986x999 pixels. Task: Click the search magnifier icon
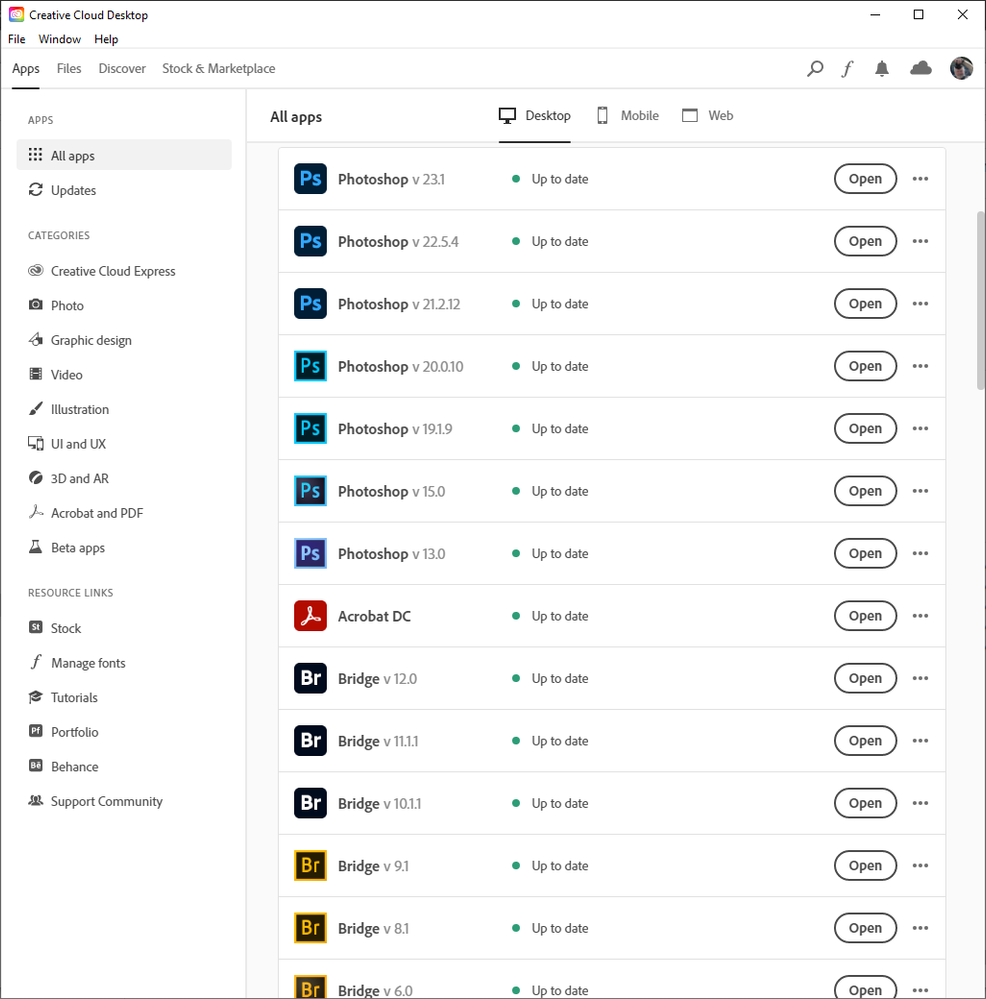click(x=815, y=68)
